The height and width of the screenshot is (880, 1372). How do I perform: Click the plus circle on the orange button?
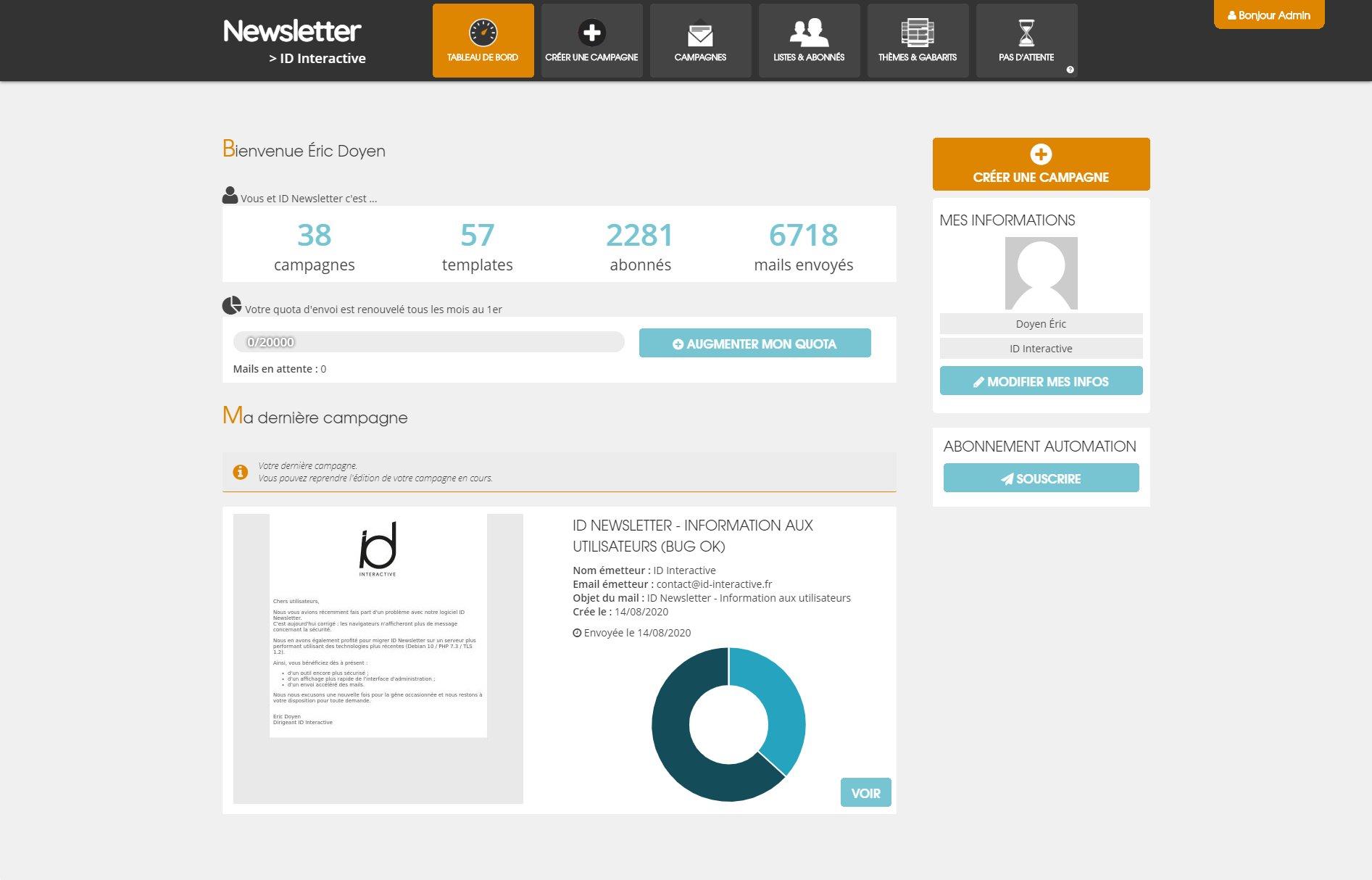1041,154
